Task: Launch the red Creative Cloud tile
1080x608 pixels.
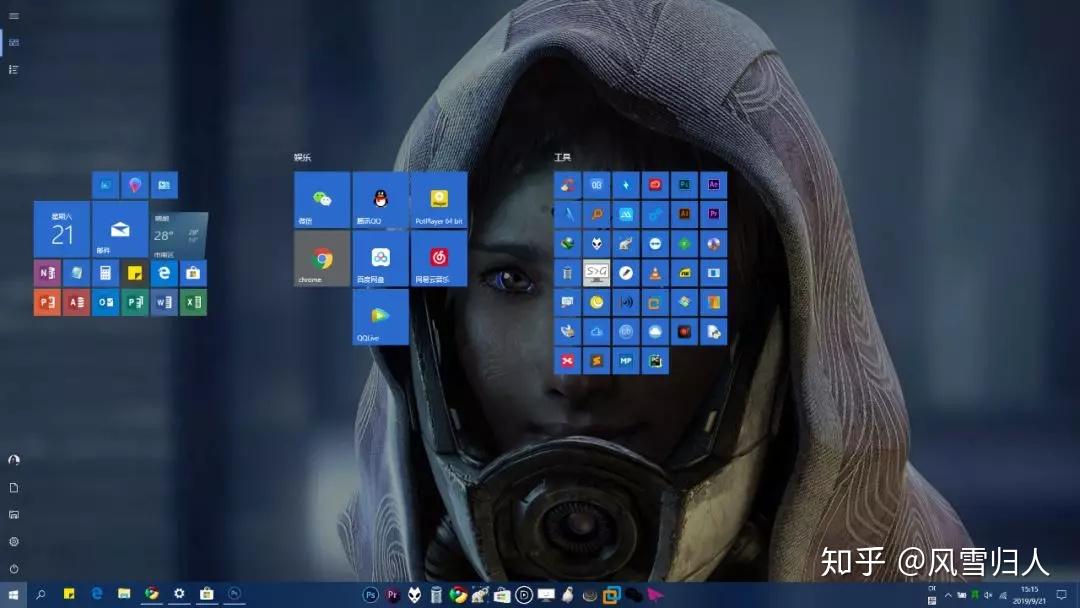Action: [x=655, y=185]
